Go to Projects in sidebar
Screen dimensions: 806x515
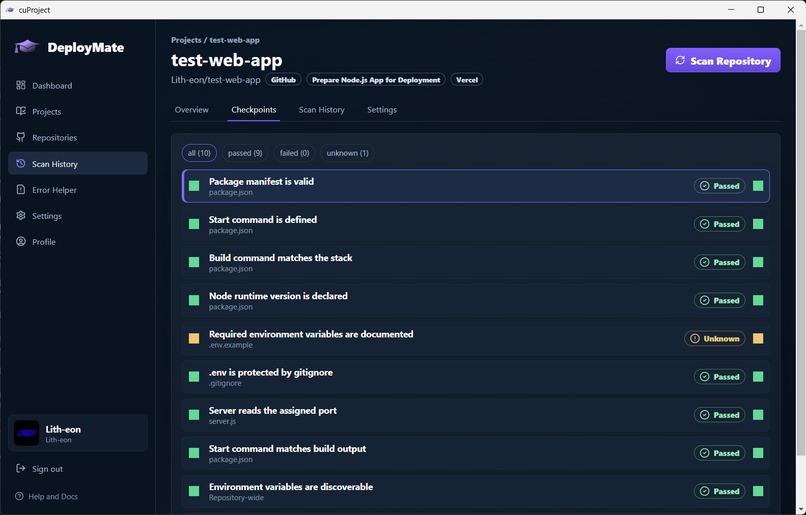(x=78, y=112)
